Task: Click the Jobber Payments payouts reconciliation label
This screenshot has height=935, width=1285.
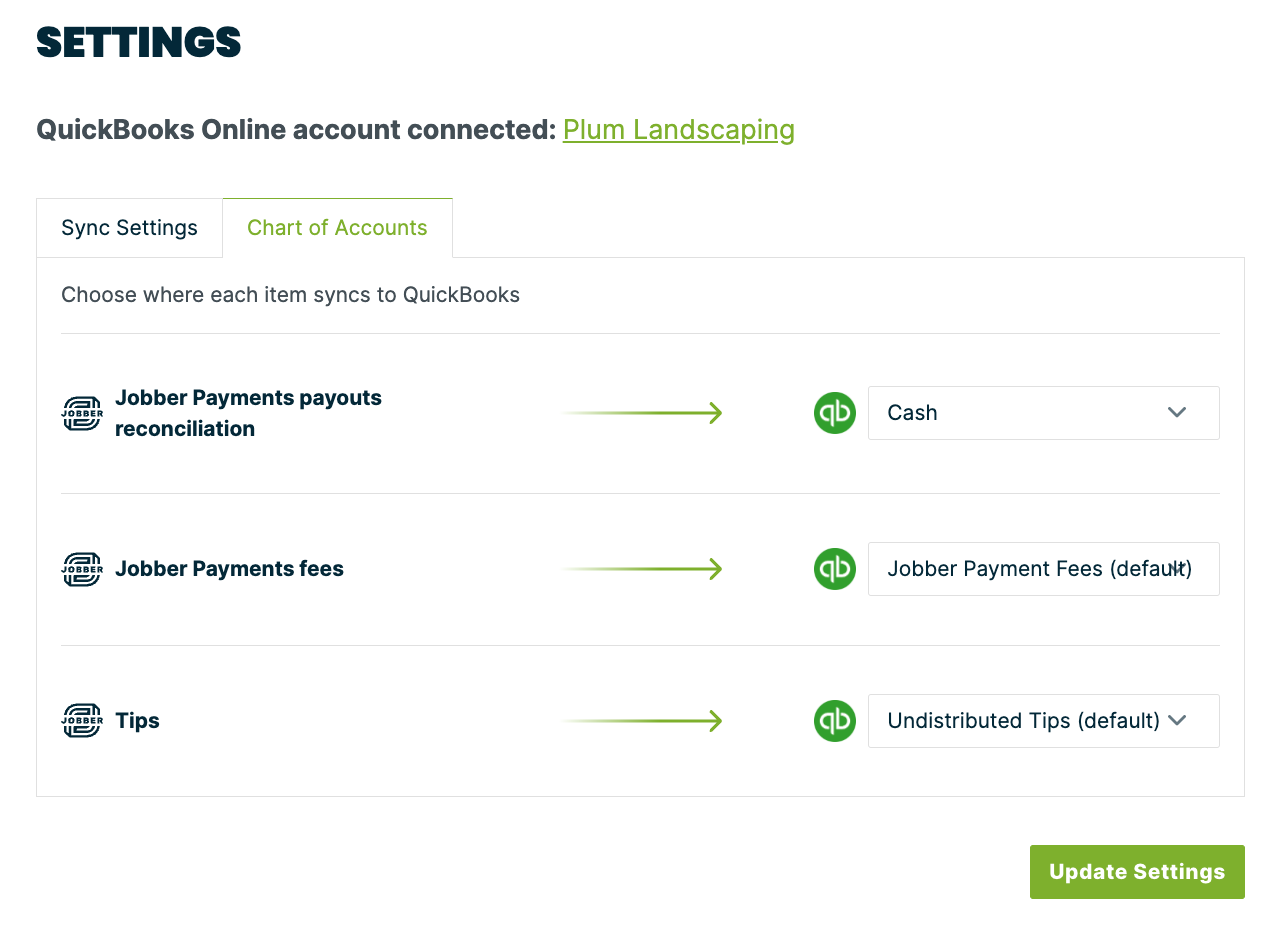Action: [x=248, y=413]
